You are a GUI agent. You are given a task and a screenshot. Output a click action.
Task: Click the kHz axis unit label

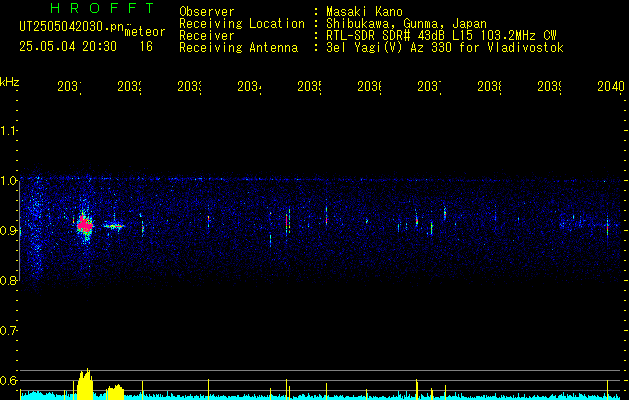(9, 82)
